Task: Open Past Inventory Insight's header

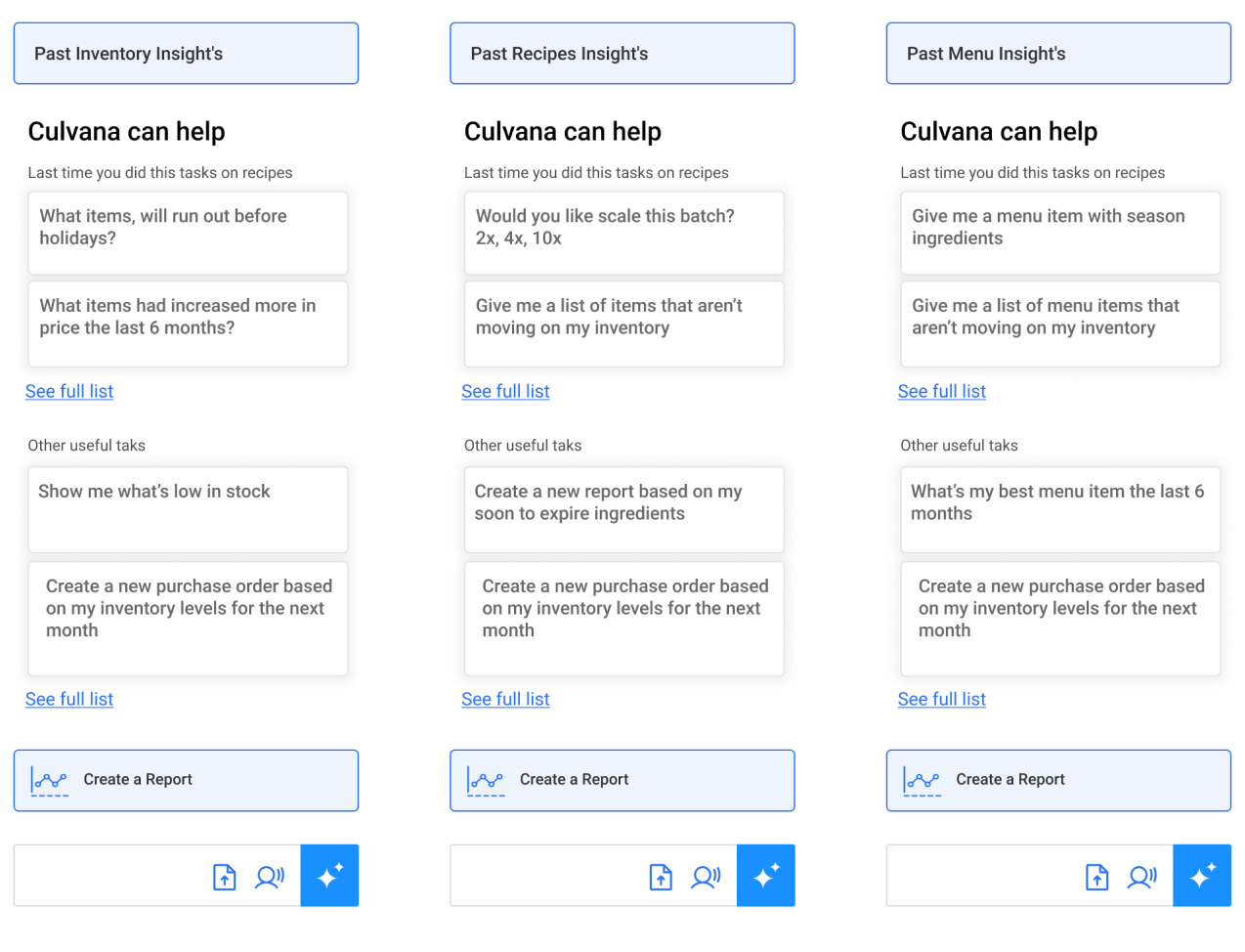Action: [x=186, y=54]
